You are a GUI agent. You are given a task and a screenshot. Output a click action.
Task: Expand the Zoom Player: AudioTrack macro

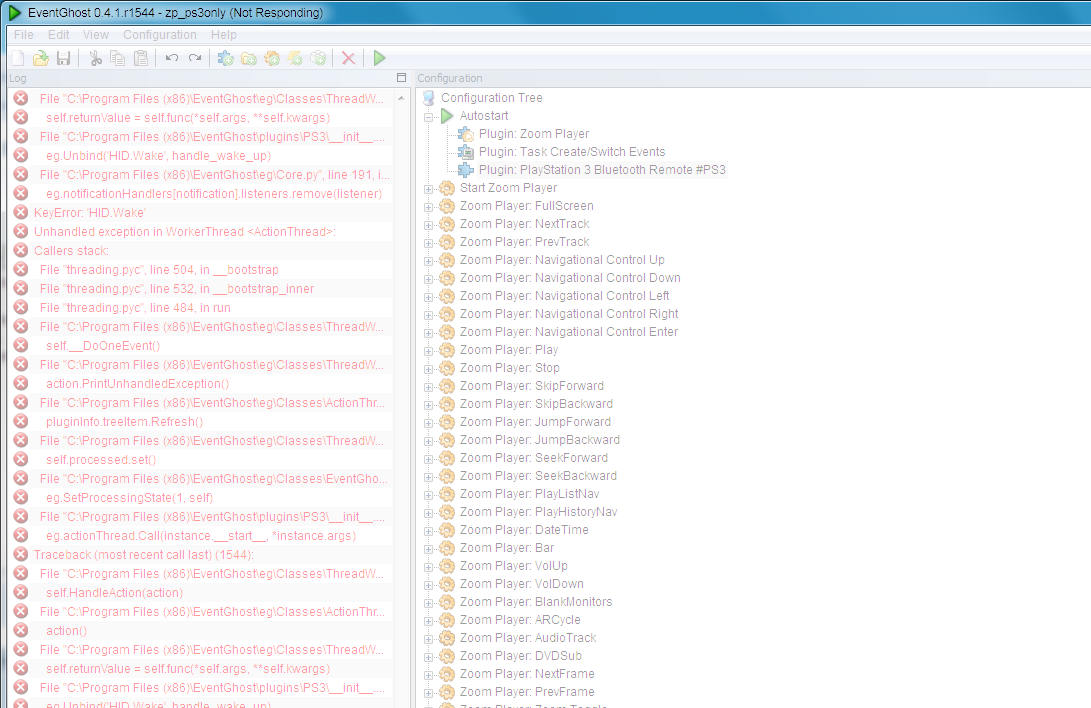tap(429, 639)
